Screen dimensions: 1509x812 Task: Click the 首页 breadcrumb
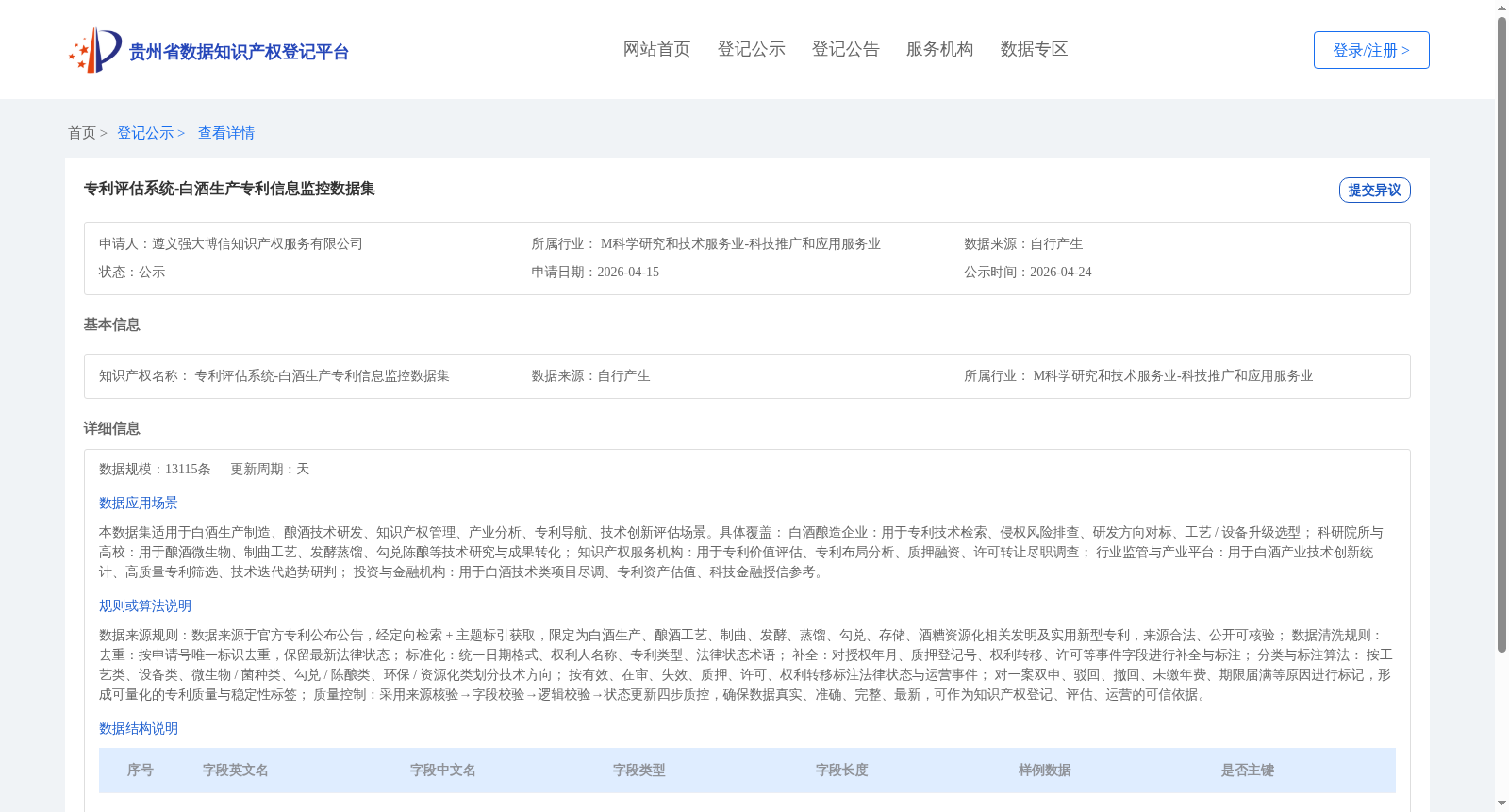82,133
